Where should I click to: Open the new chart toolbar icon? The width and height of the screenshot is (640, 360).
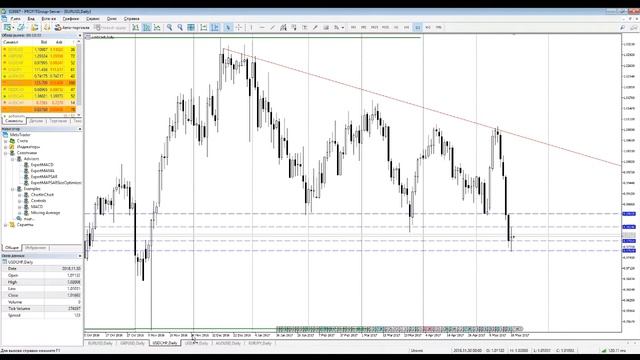click(7, 27)
